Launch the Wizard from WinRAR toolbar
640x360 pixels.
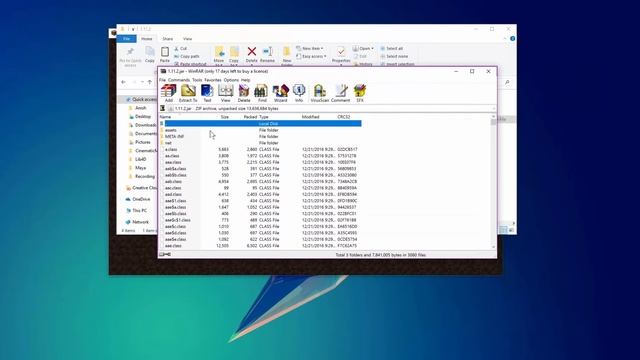point(280,93)
